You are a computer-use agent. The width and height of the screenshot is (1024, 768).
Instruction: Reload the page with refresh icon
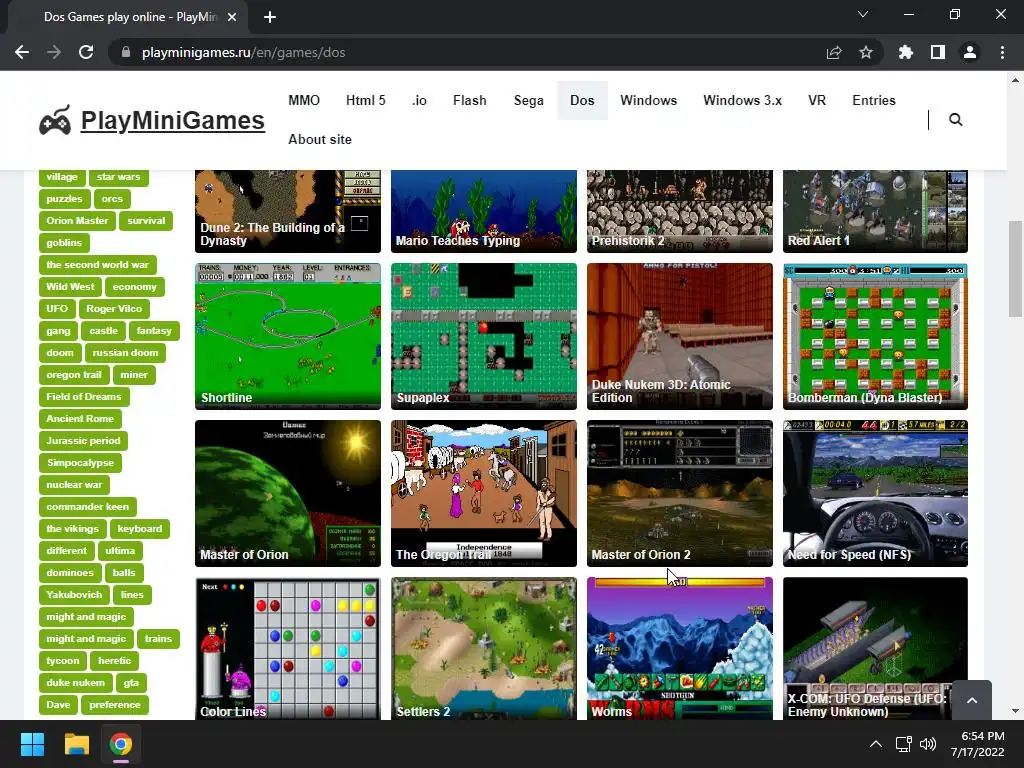[x=86, y=52]
